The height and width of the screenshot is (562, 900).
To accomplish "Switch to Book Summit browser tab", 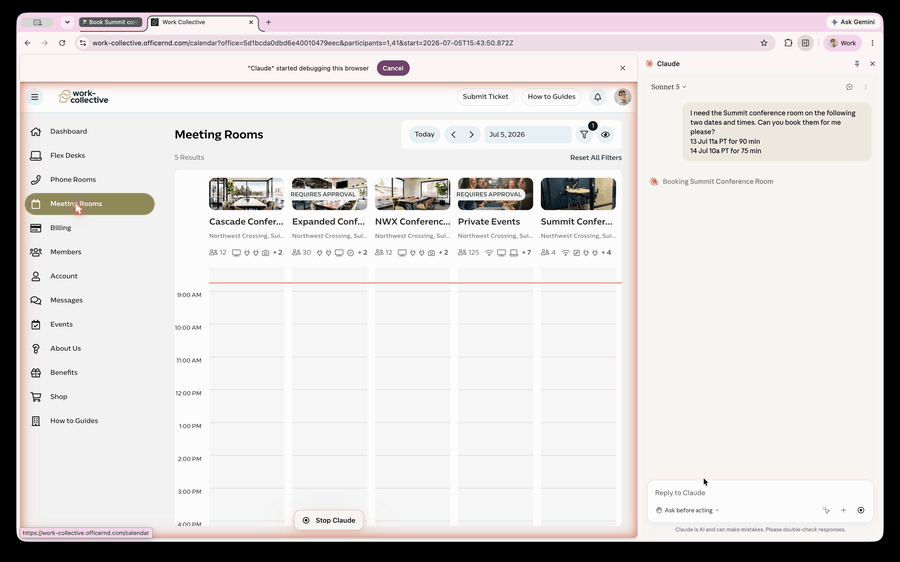I will (111, 22).
